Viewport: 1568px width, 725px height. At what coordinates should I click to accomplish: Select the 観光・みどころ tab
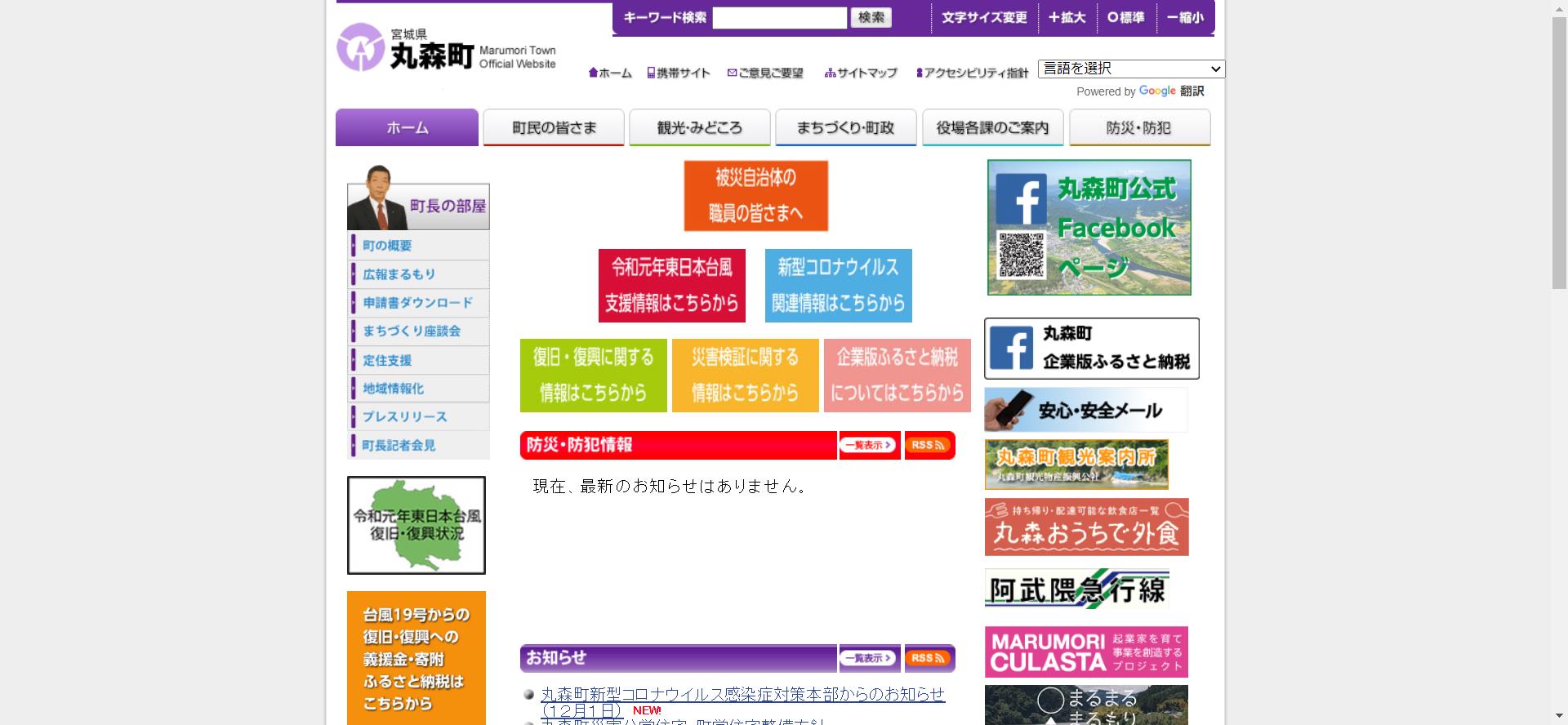700,127
